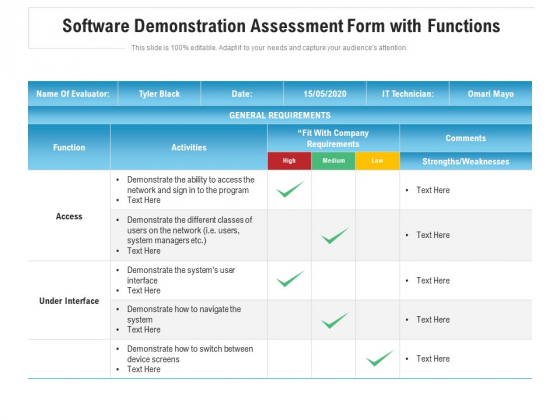Screen dimensions: 560x420
Task: Click 'Demonstrate the system's user interface' text
Action: tap(181, 275)
